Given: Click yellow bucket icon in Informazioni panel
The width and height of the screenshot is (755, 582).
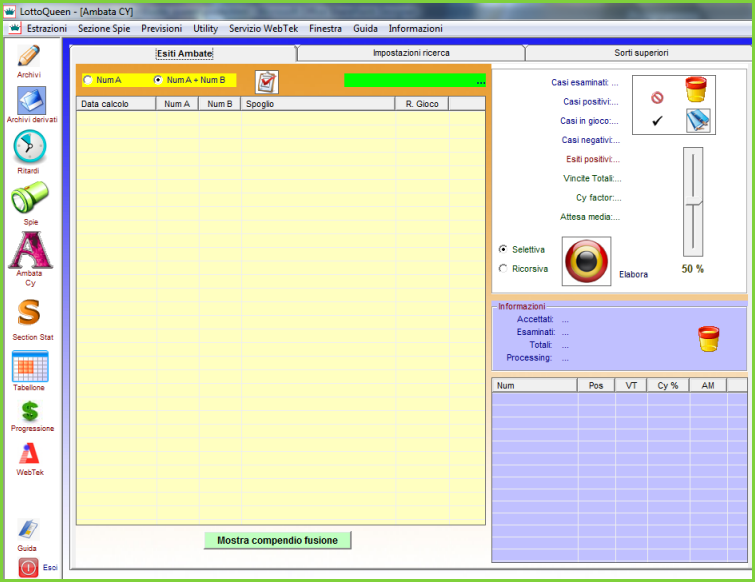Looking at the screenshot, I should [709, 338].
